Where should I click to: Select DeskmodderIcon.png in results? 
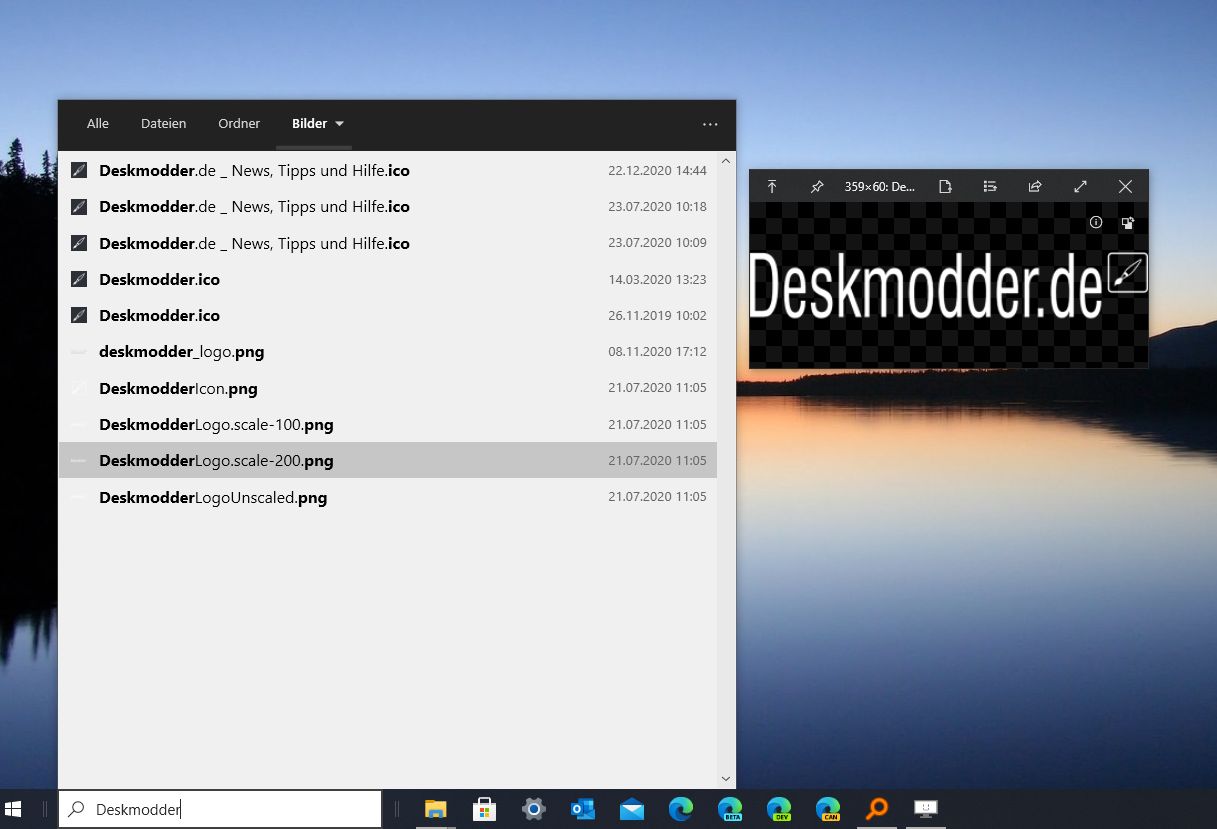[x=388, y=388]
